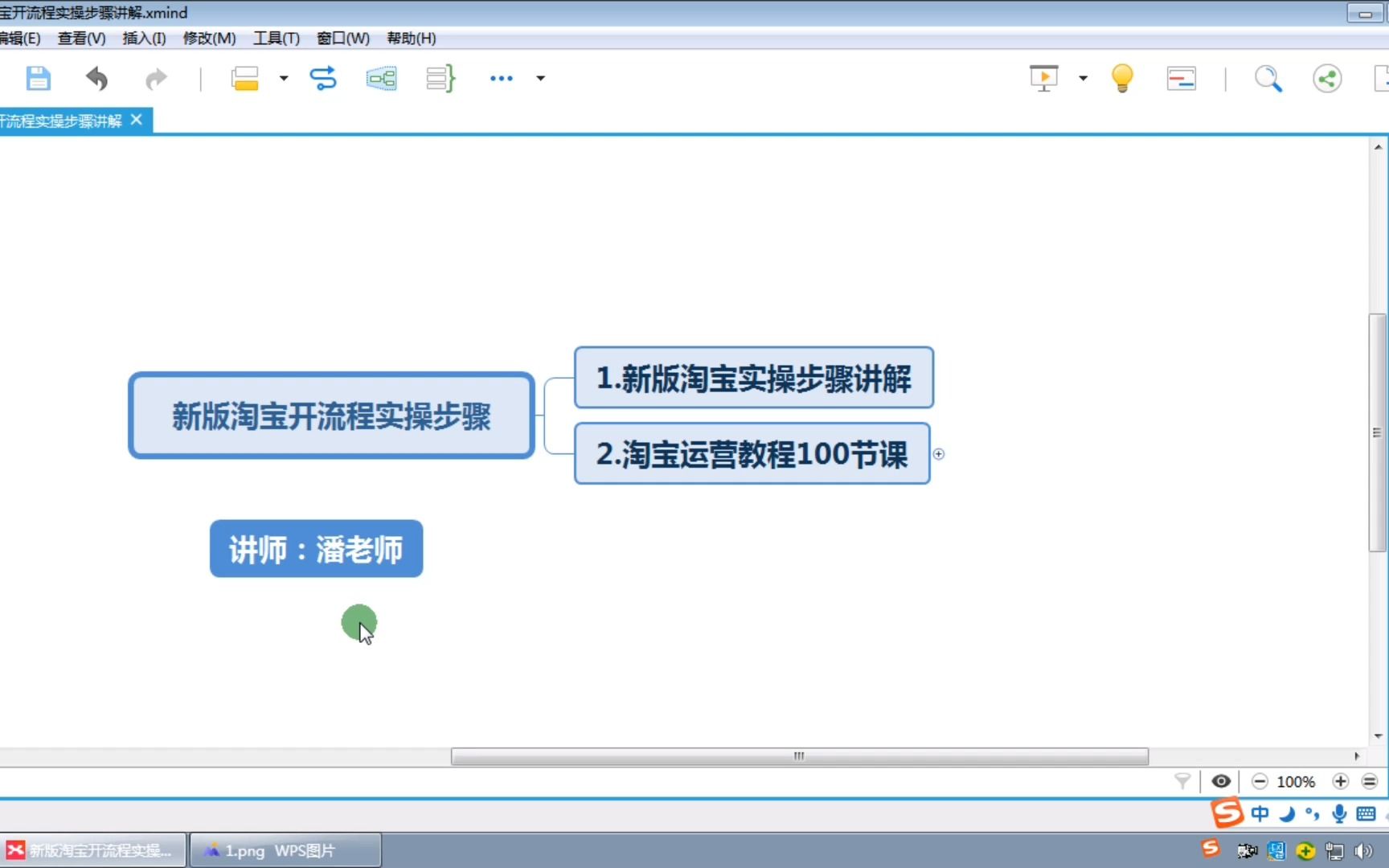Open the 帮助(H) menu

411,38
